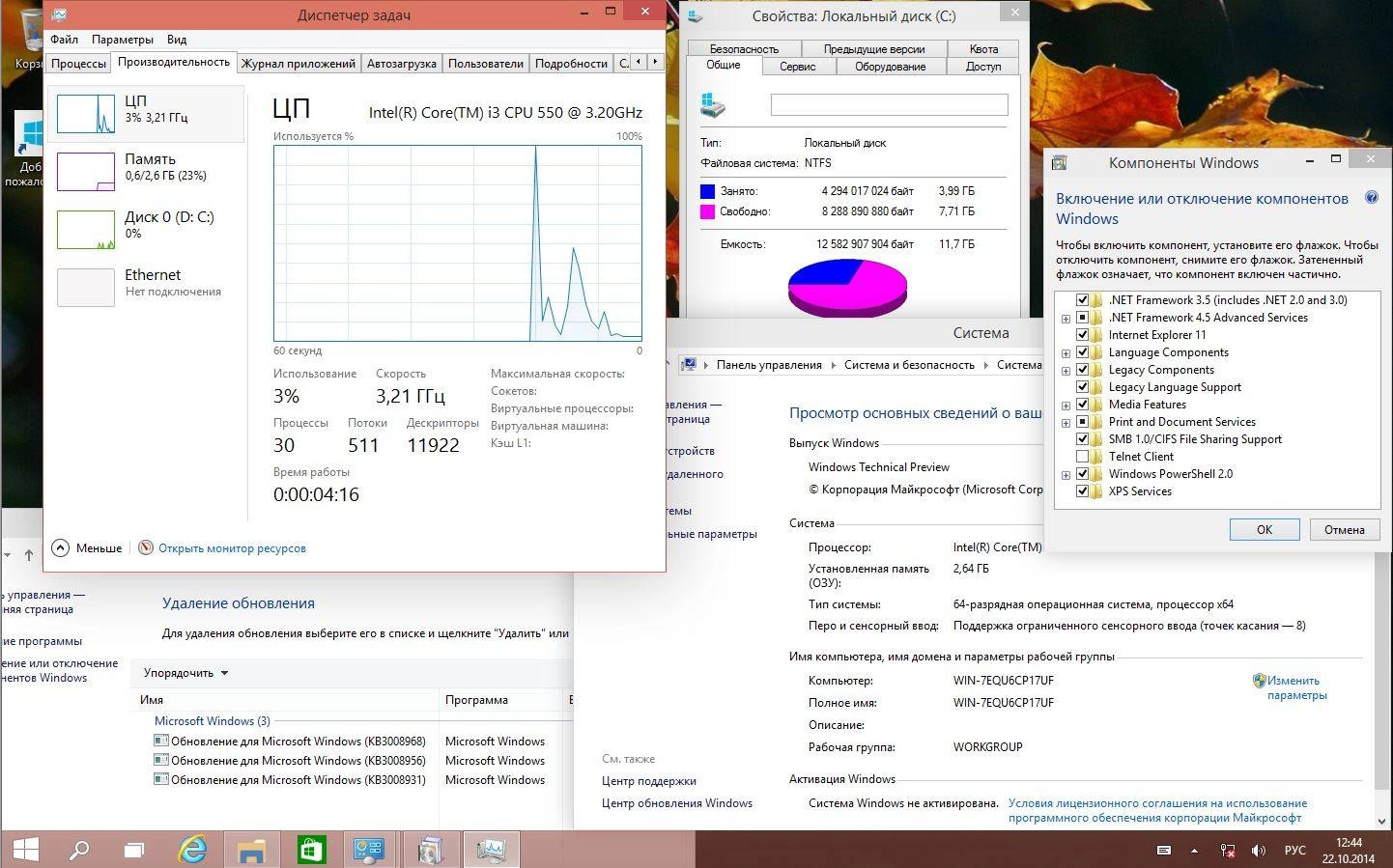1393x868 pixels.
Task: Expand Media Features tree node
Action: point(1066,406)
